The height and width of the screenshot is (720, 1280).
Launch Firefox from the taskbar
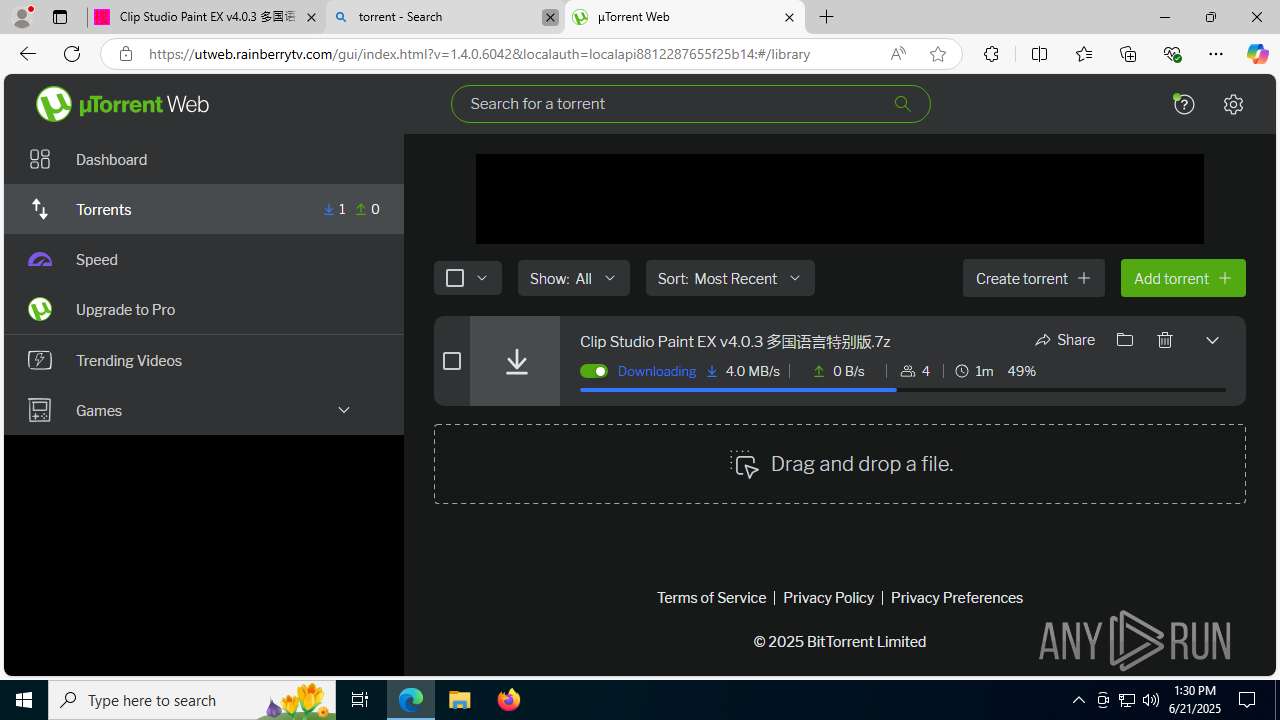pyautogui.click(x=509, y=700)
